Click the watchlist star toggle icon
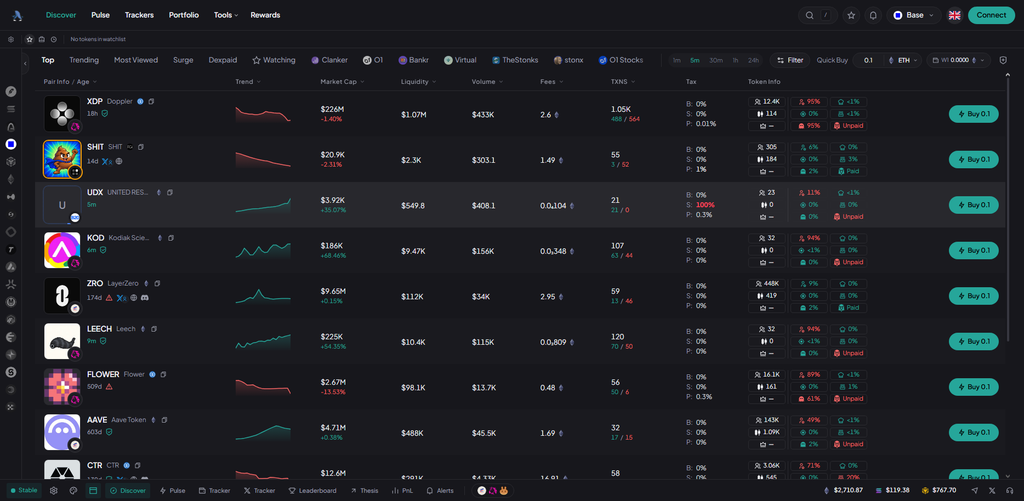The height and width of the screenshot is (501, 1024). coord(29,39)
